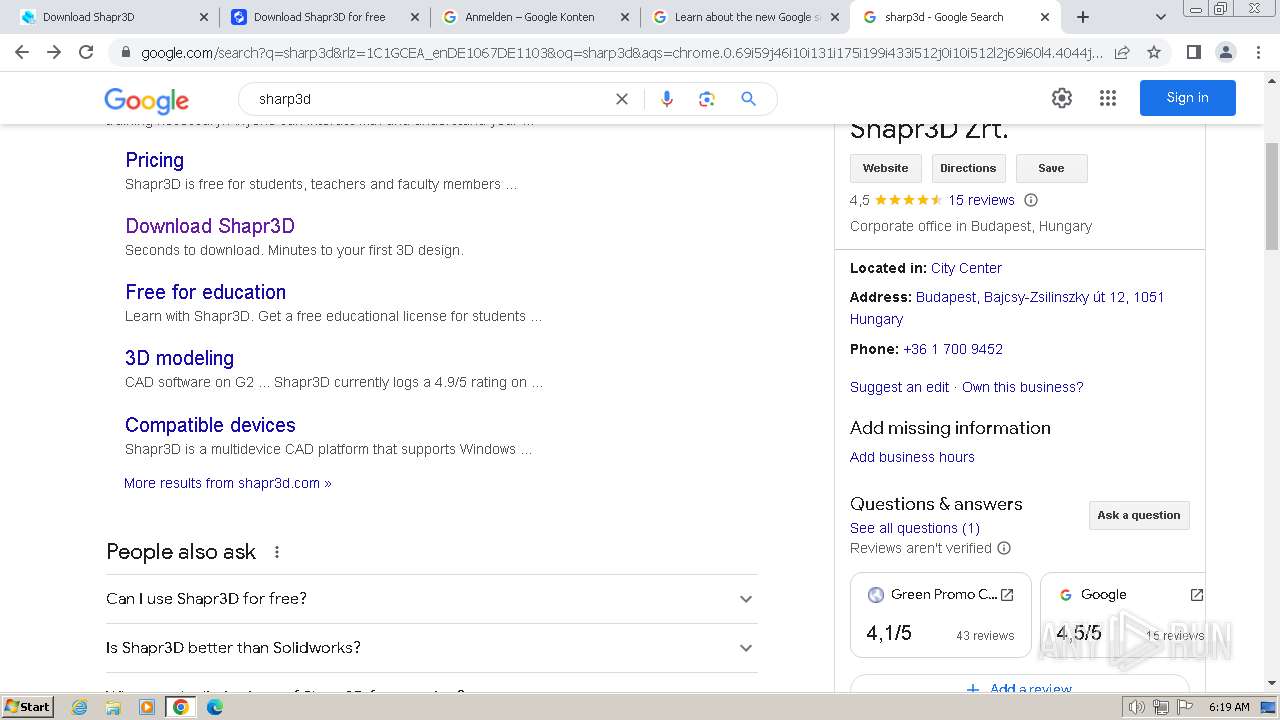
Task: Open Green Promo Codes review link
Action: pyautogui.click(x=940, y=615)
